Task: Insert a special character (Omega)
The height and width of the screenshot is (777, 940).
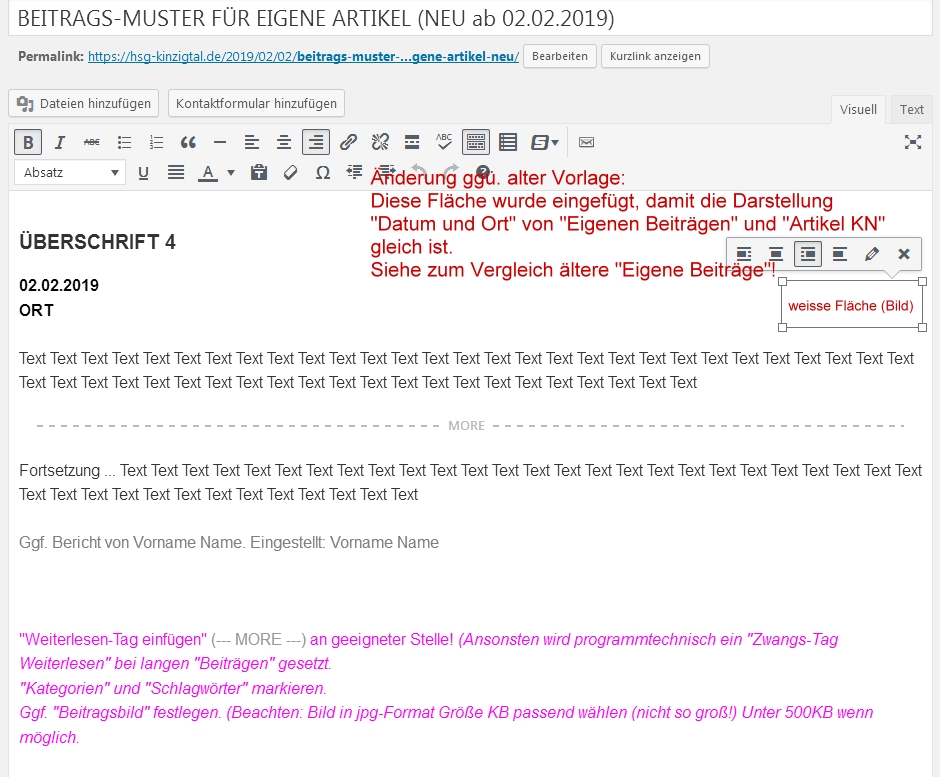Action: (x=322, y=173)
